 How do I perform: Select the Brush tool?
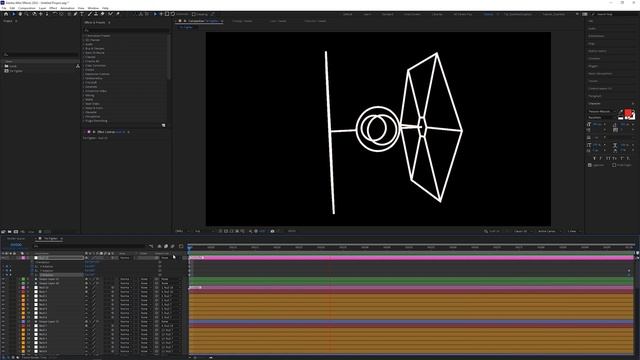point(89,14)
